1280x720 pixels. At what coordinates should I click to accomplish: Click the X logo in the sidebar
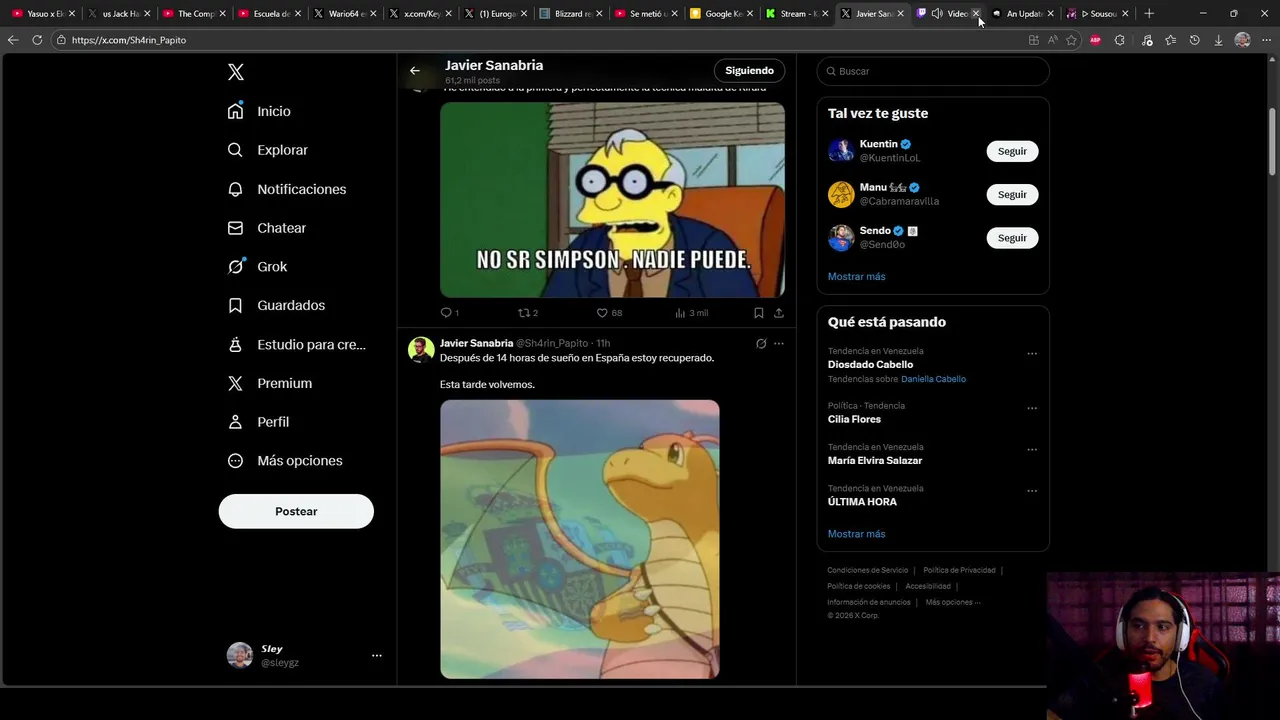[236, 72]
